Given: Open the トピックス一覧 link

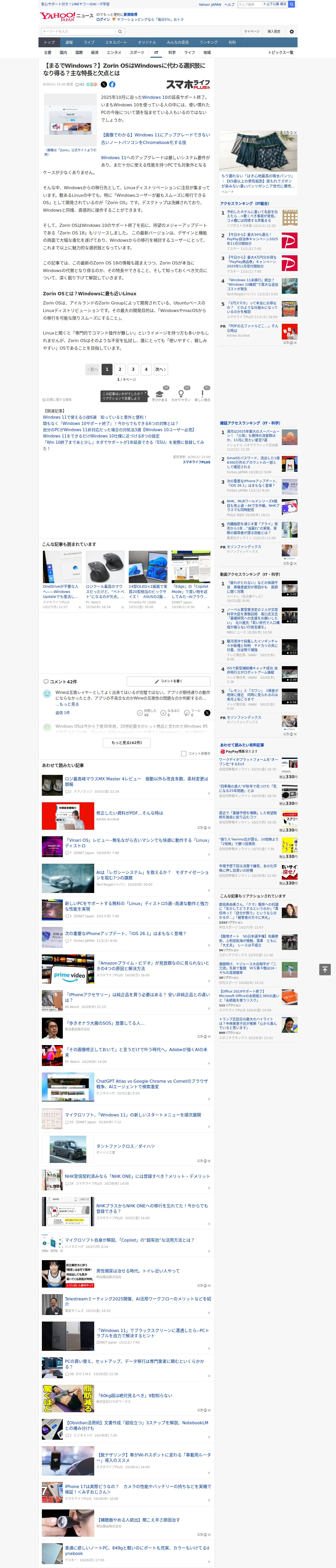Looking at the screenshot, I should 281,52.
